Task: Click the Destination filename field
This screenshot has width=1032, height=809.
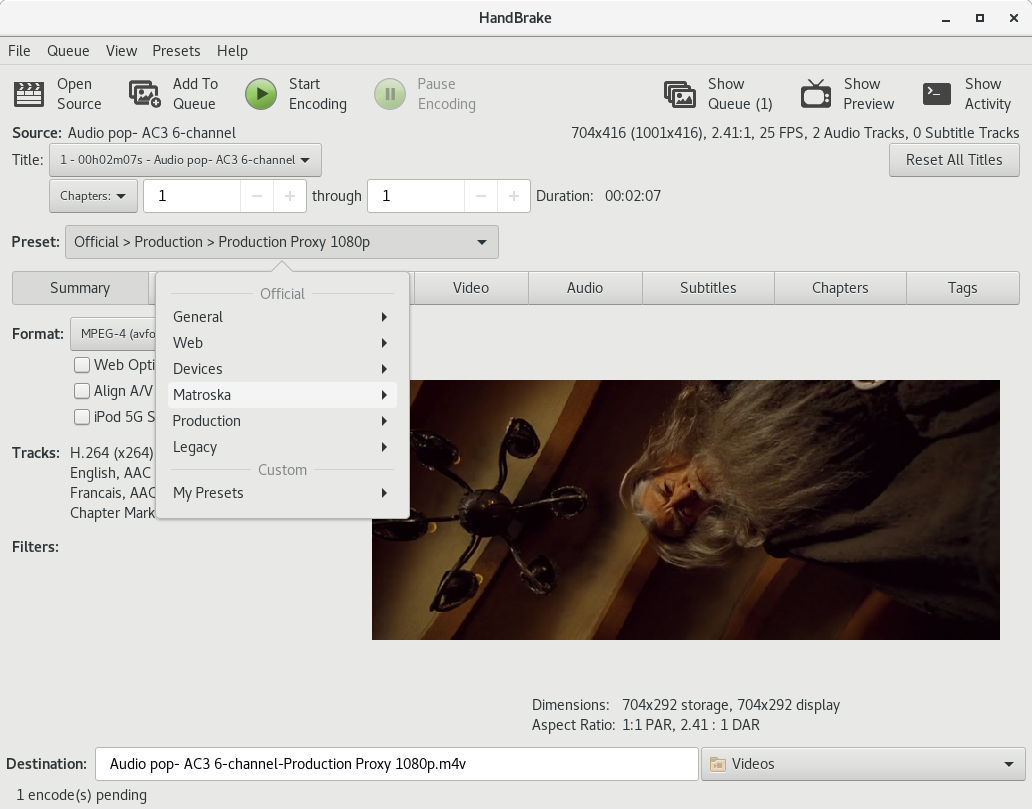Action: click(x=397, y=764)
